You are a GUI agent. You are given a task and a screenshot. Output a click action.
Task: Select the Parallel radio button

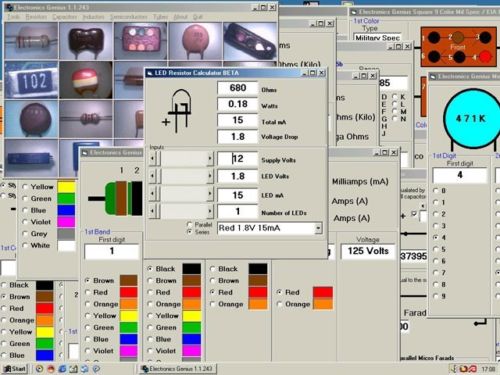(x=190, y=224)
